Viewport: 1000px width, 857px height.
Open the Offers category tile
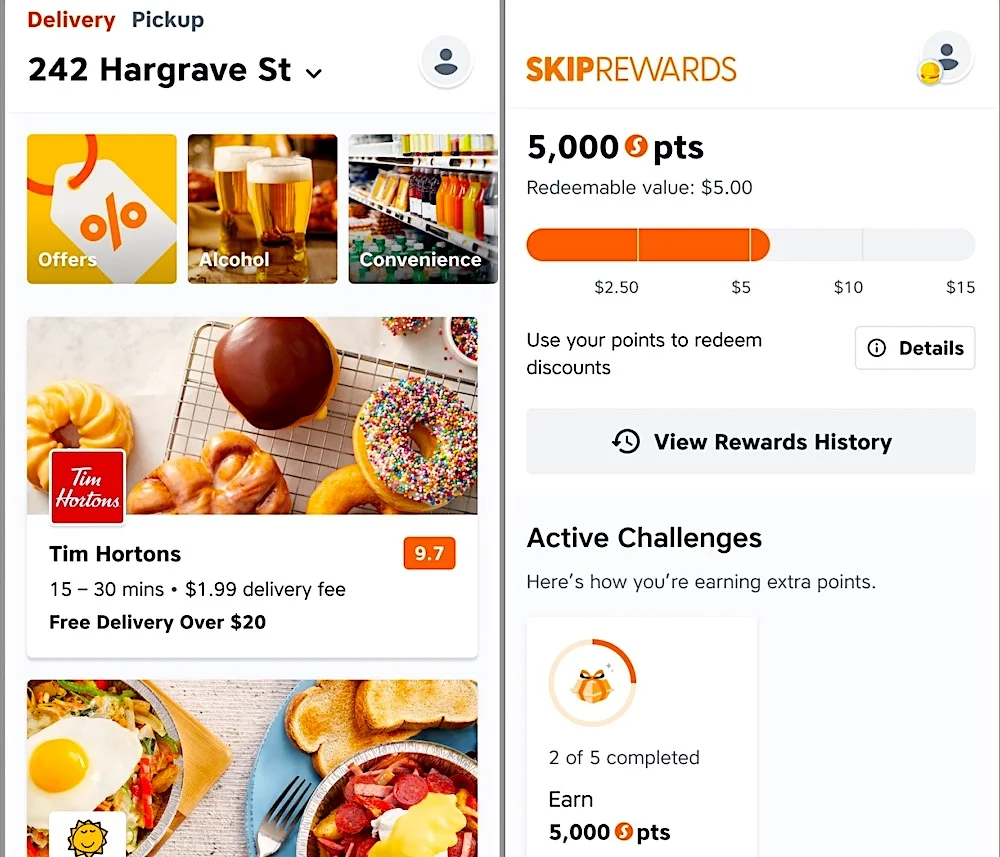coord(102,209)
